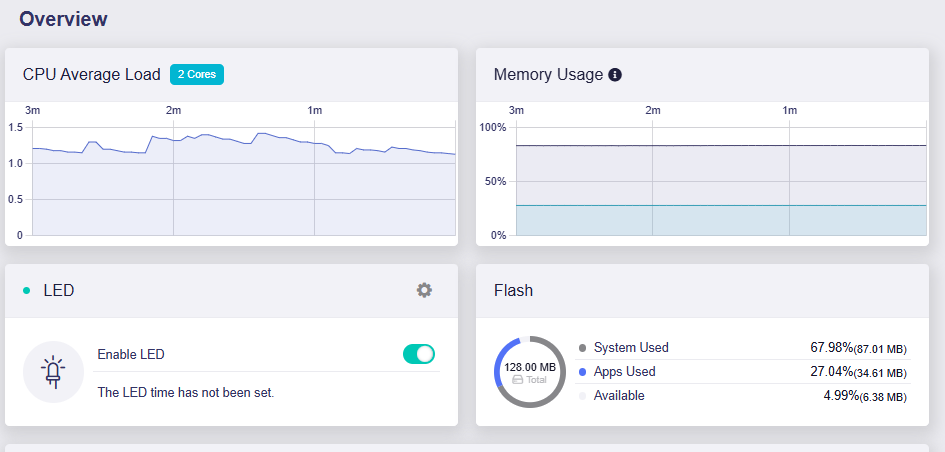The height and width of the screenshot is (452, 945).
Task: Click the LED time not set message
Action: (x=185, y=392)
